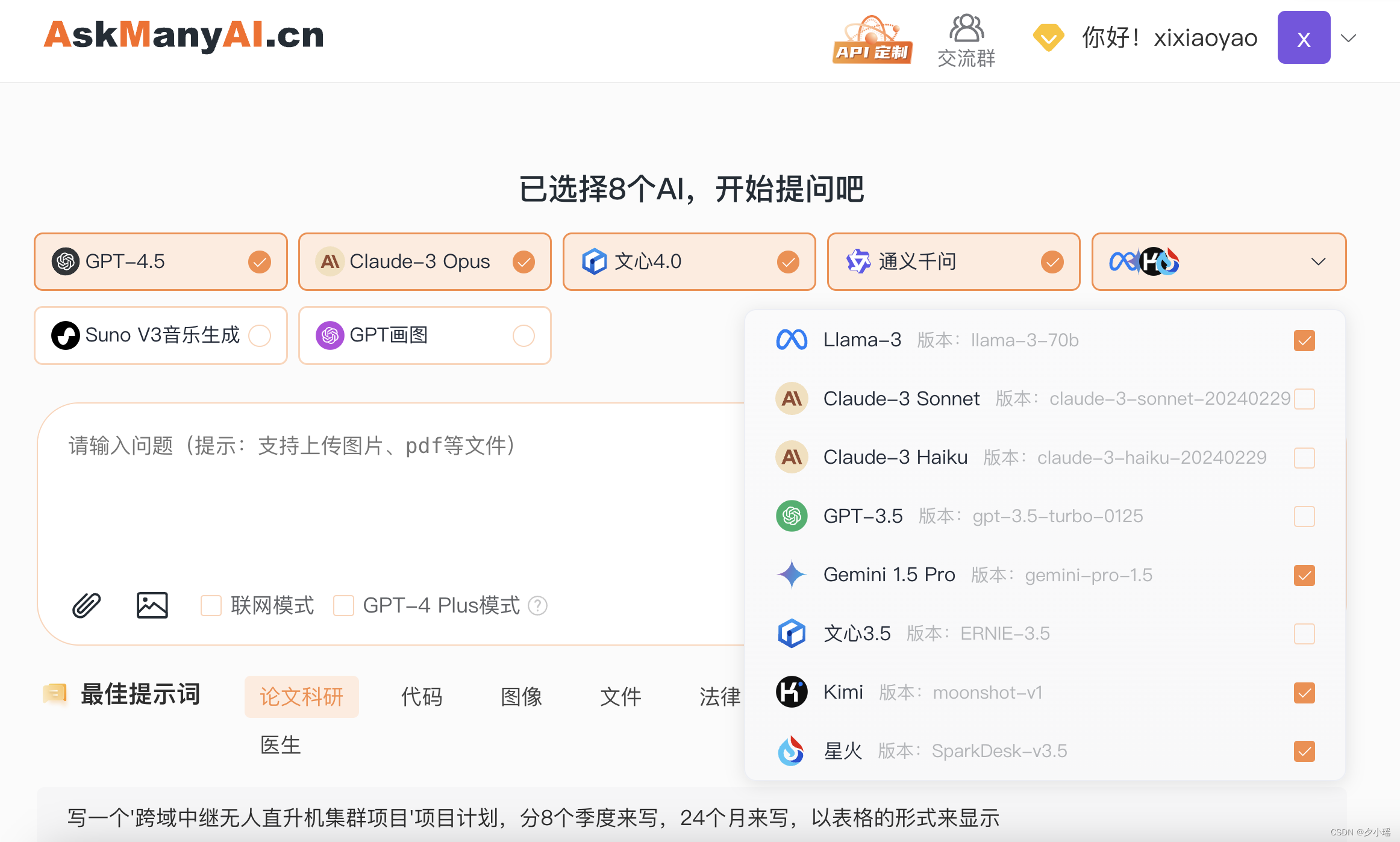Click the Suno V3 logo icon
Viewport: 1400px width, 842px height.
65,335
